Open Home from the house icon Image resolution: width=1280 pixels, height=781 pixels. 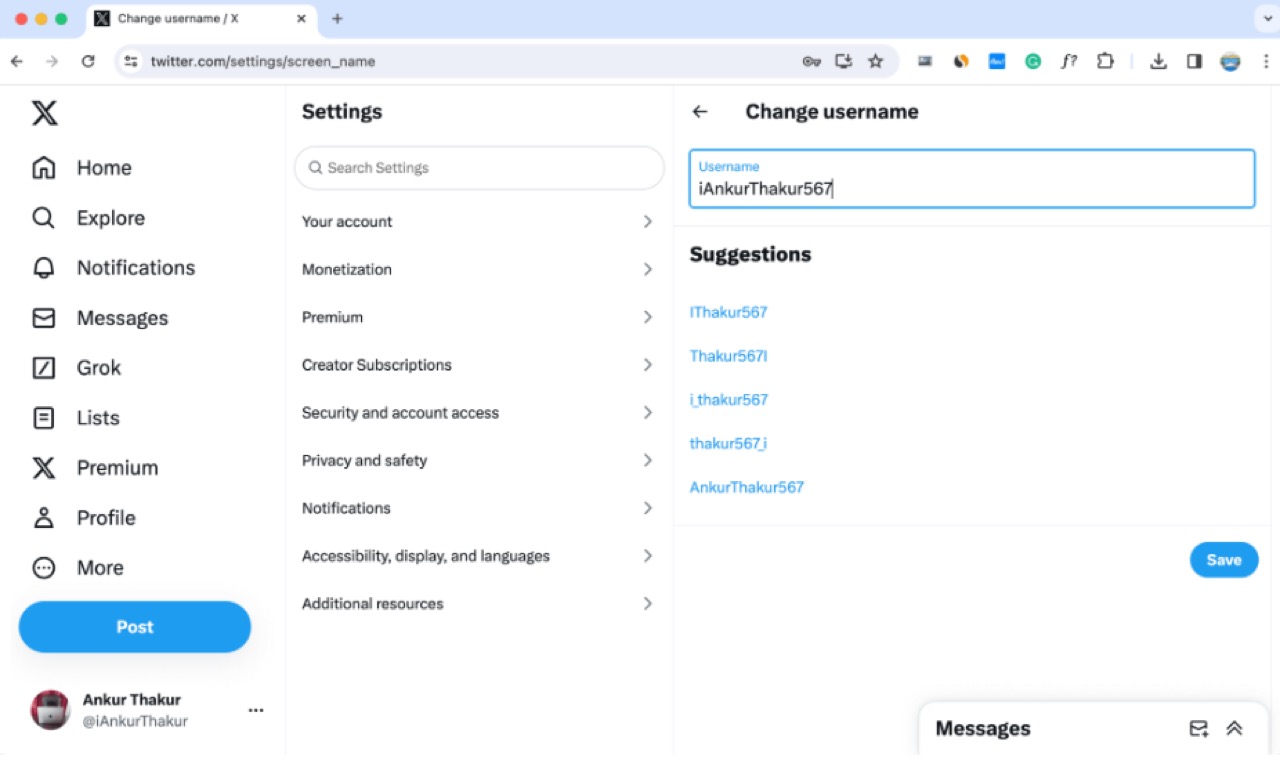click(44, 168)
